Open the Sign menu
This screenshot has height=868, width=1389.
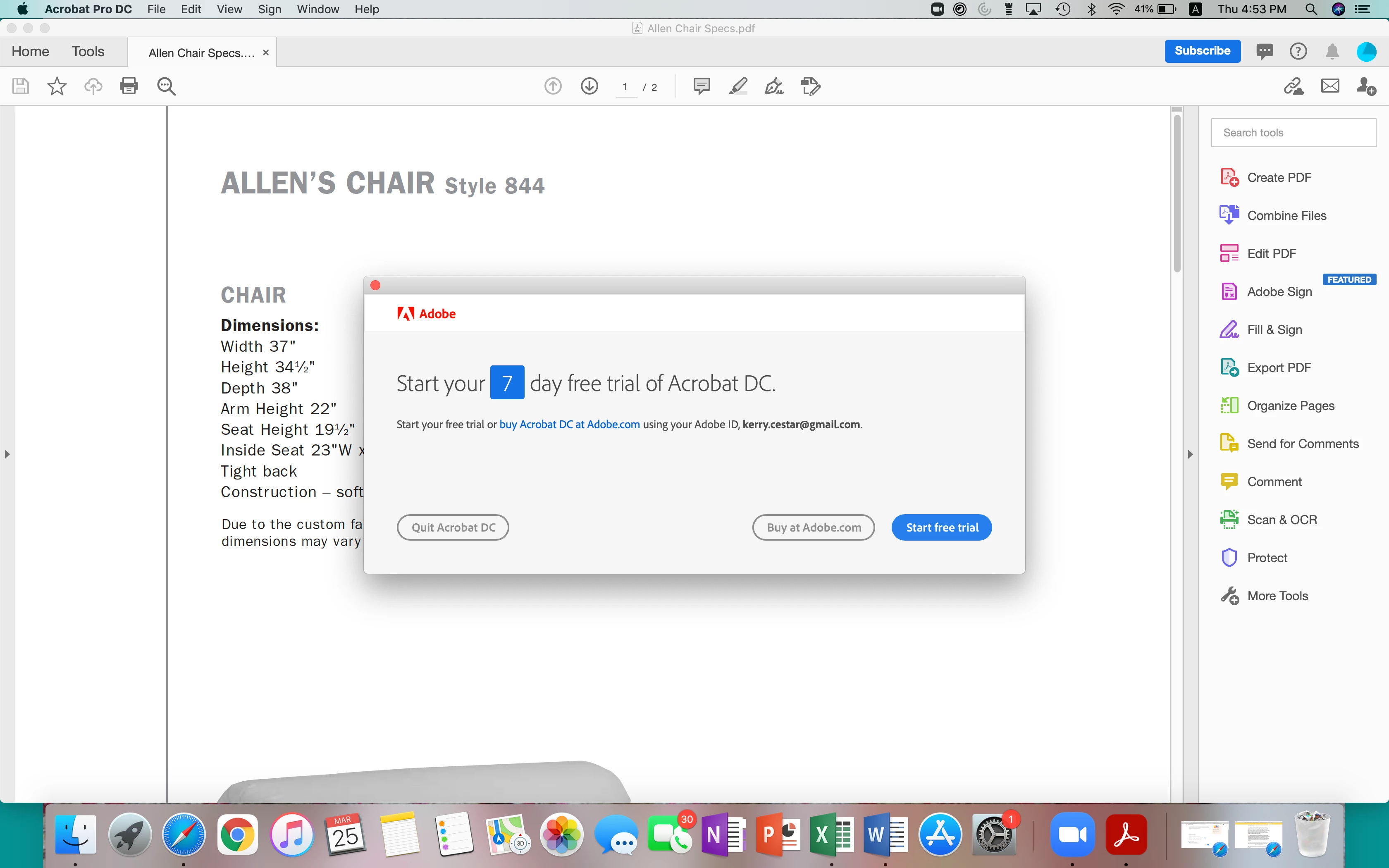click(x=269, y=9)
